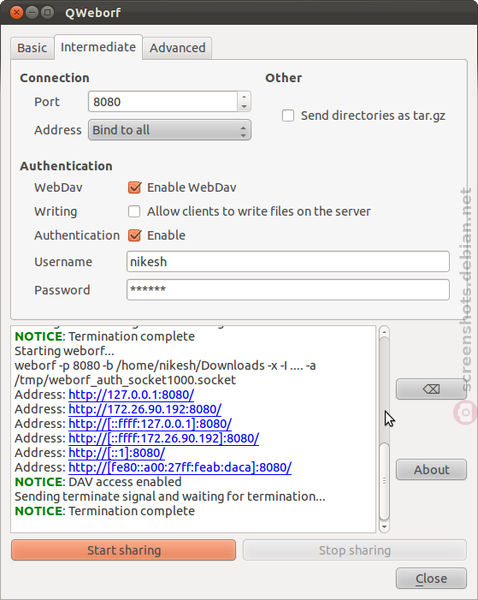Decrease port number with down arrow

[244, 106]
